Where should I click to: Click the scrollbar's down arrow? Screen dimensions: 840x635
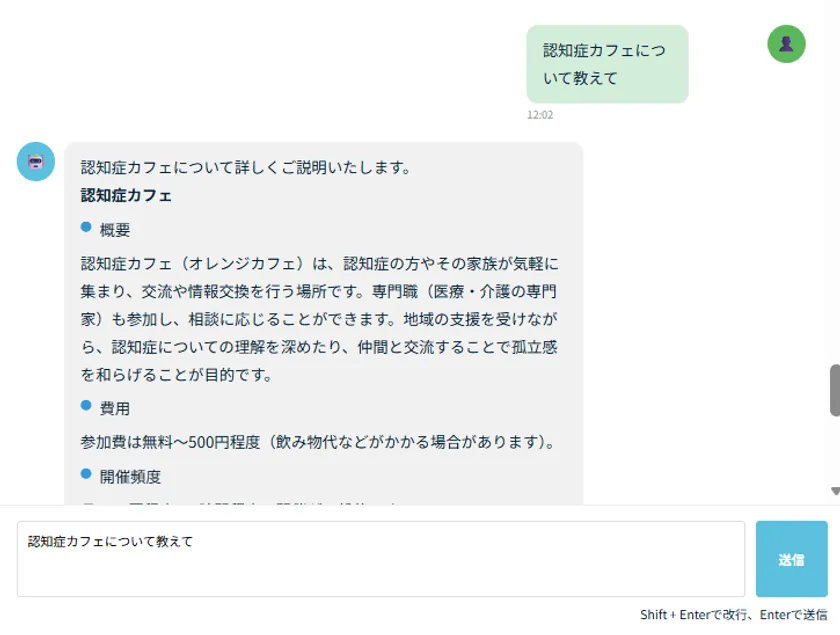coord(834,490)
